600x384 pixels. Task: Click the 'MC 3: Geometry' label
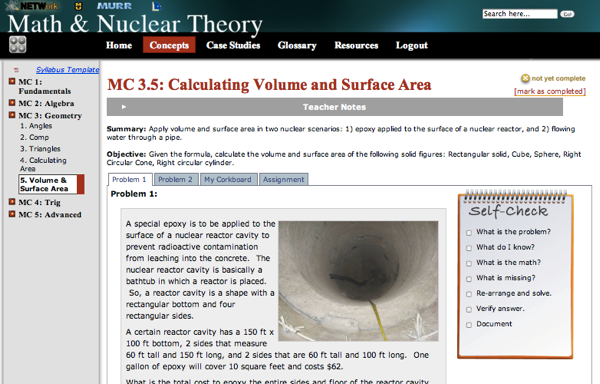(50, 116)
